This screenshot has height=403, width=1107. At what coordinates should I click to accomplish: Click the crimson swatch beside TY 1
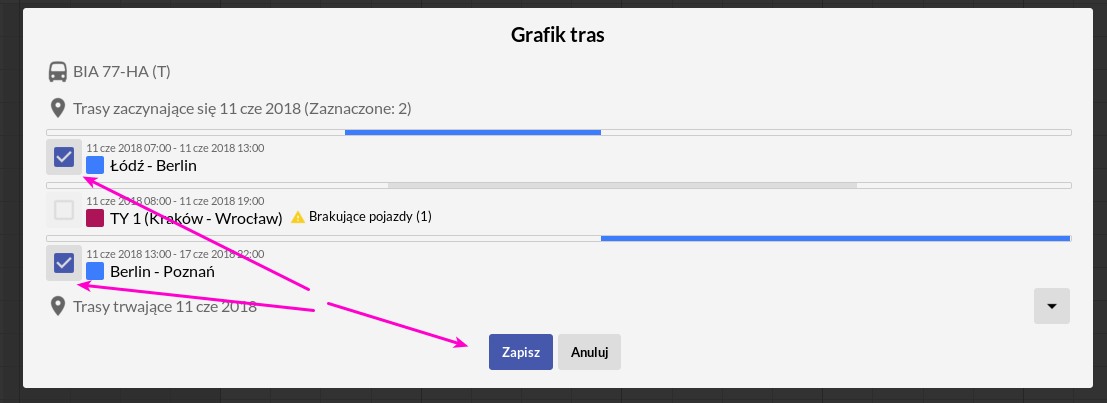coord(95,218)
